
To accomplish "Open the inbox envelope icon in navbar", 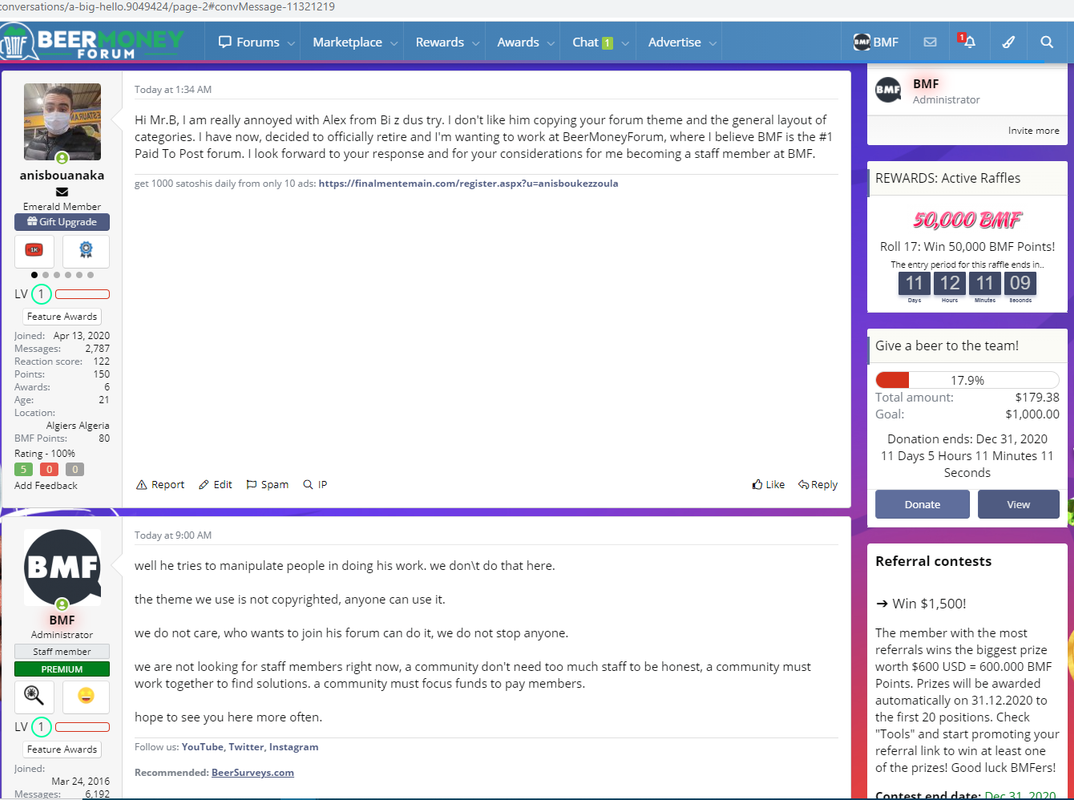I will pos(929,42).
